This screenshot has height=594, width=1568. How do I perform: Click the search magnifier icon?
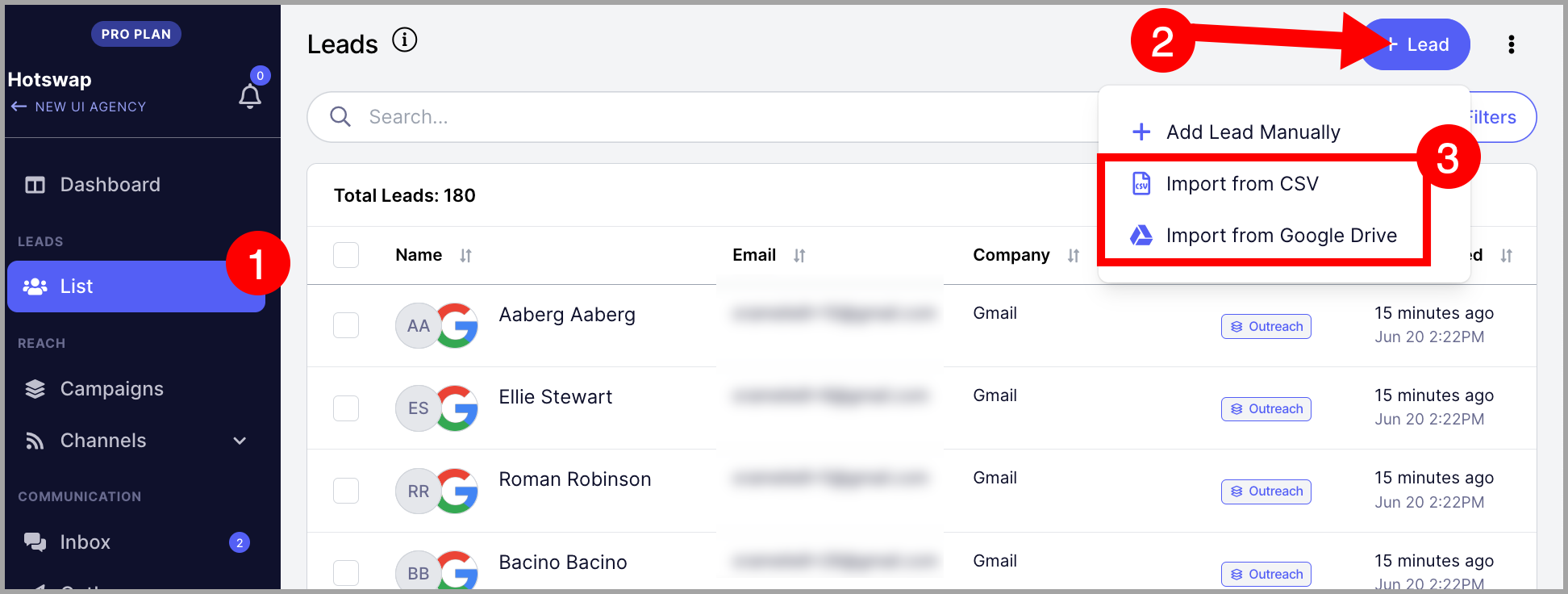tap(340, 117)
